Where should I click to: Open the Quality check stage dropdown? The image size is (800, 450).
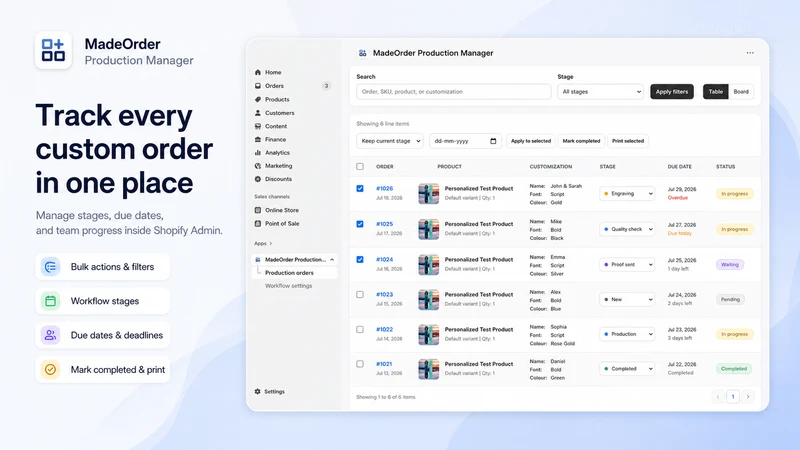tap(627, 229)
